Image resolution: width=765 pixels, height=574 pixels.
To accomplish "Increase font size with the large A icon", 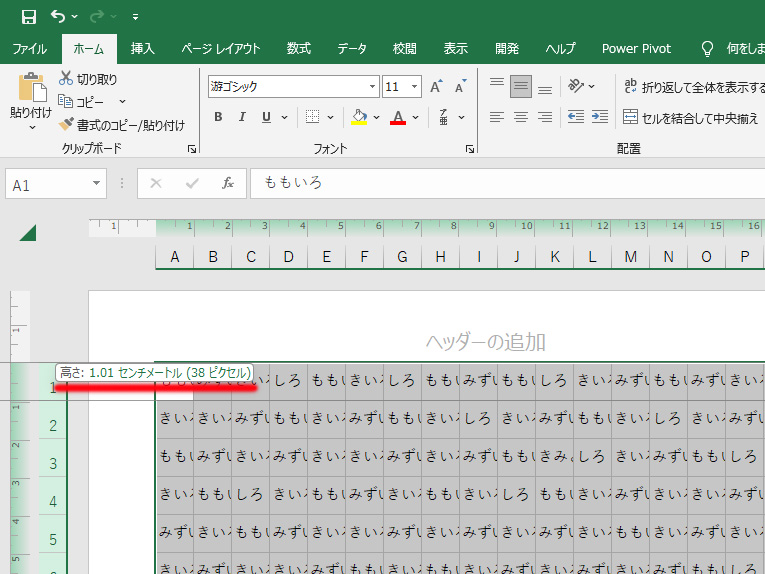I will click(x=436, y=87).
